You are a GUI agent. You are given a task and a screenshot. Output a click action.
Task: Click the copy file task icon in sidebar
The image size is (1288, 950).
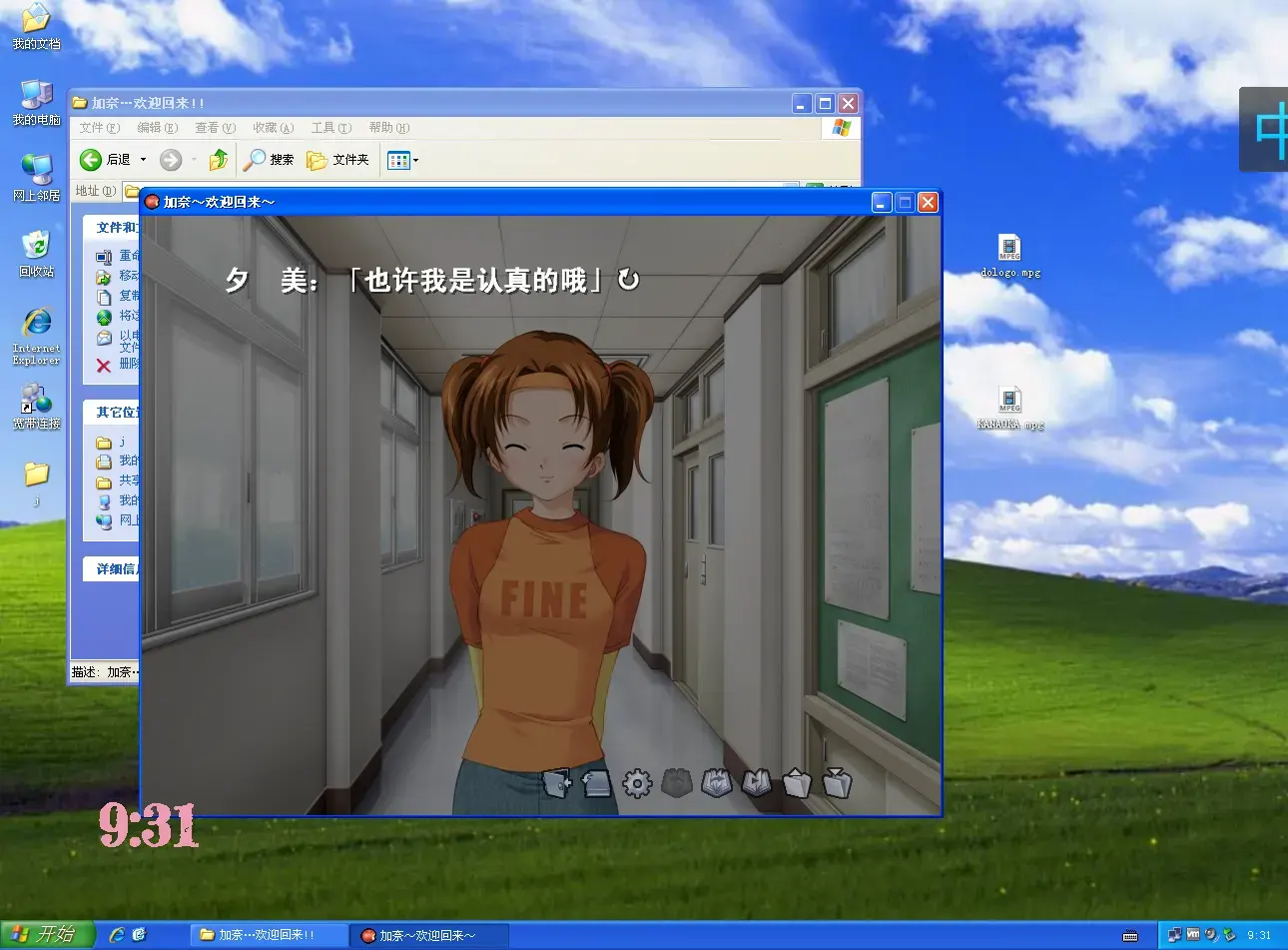(104, 297)
